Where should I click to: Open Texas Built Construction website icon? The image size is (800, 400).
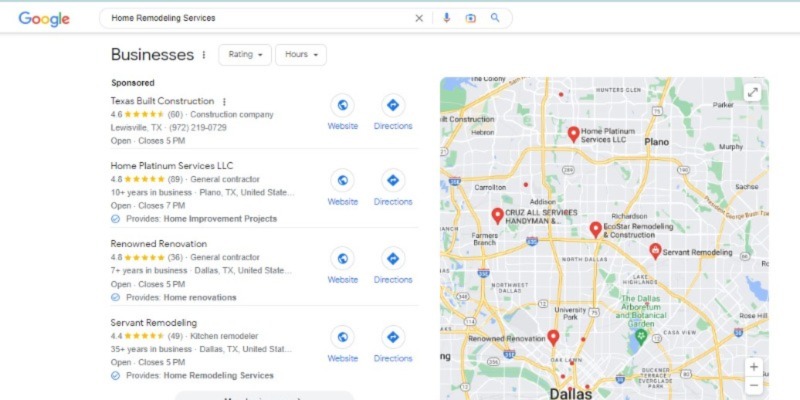pyautogui.click(x=342, y=105)
